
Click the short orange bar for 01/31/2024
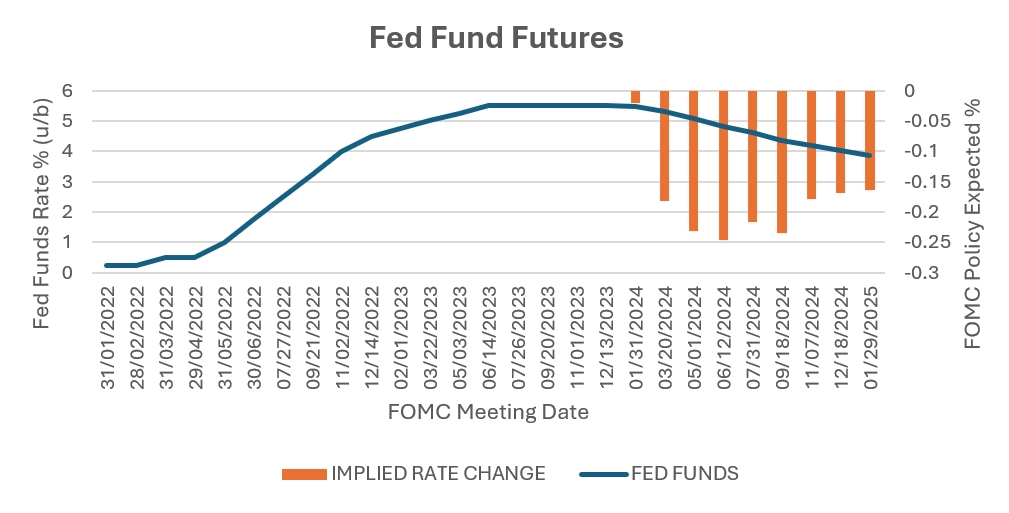pos(635,97)
